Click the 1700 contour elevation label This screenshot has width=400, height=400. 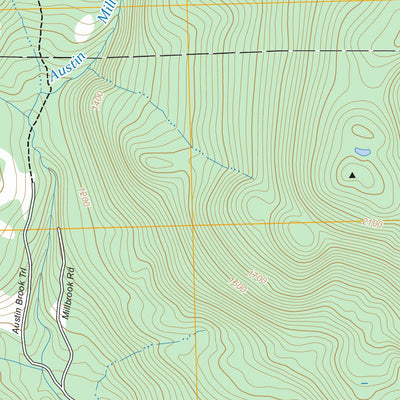coord(258,278)
